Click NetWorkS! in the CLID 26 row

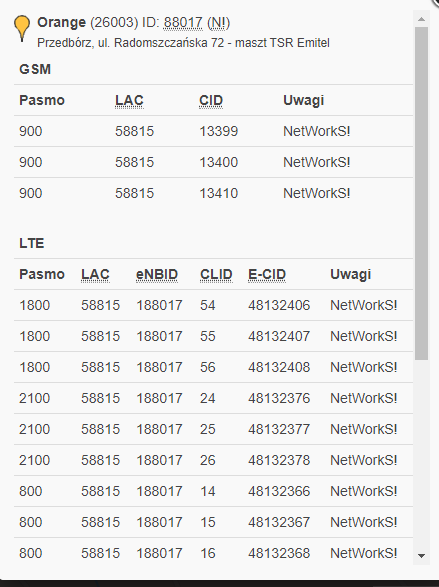pos(363,461)
